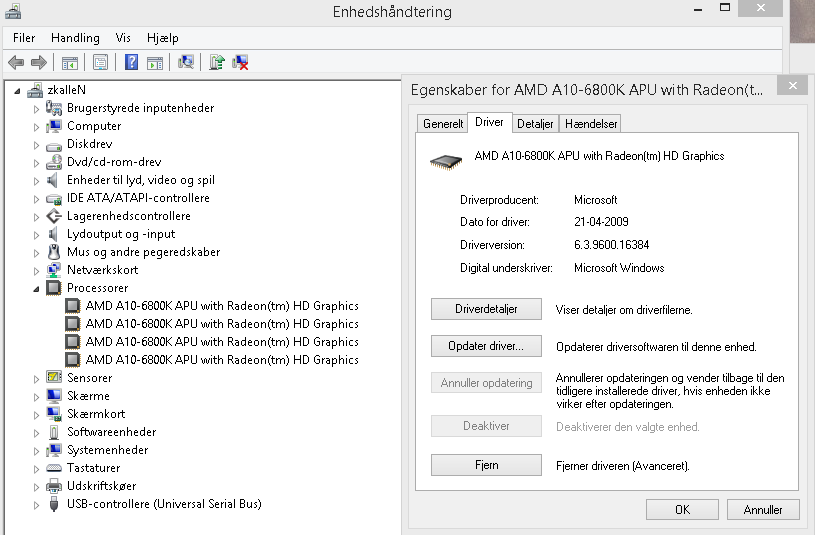Viewport: 815px width, 535px height.
Task: Open the Properties sheet toolbar icon
Action: (x=100, y=63)
